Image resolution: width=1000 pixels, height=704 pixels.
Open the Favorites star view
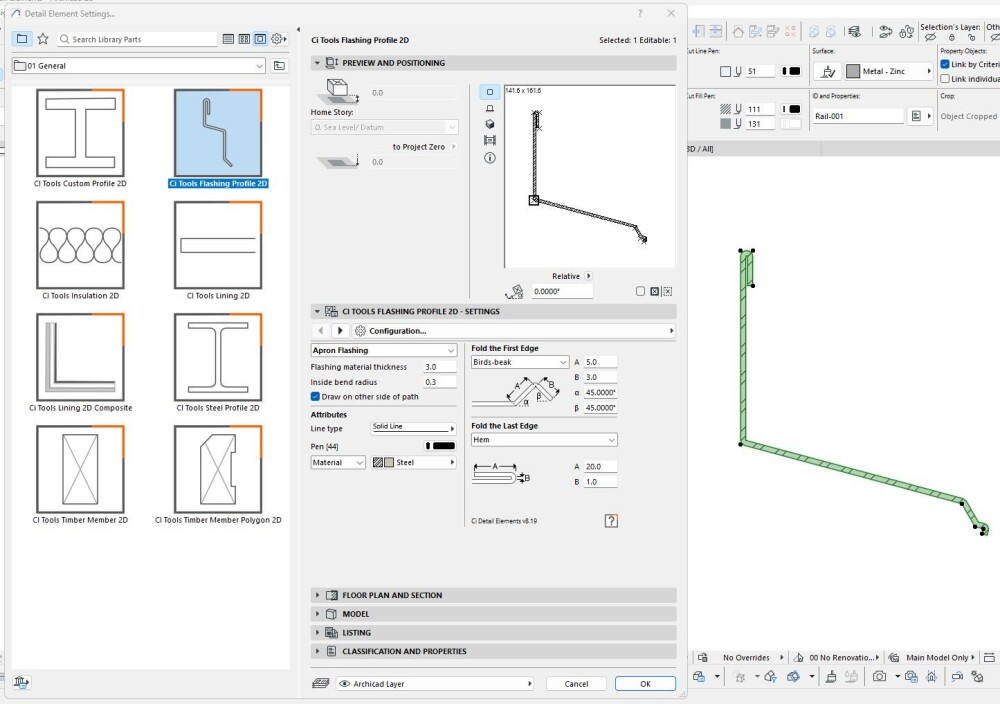click(42, 39)
